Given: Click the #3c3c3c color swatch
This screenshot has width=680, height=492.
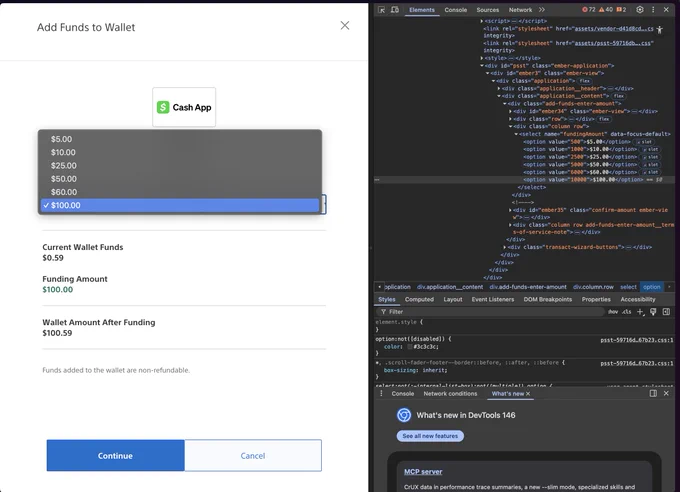Looking at the screenshot, I should click(410, 347).
